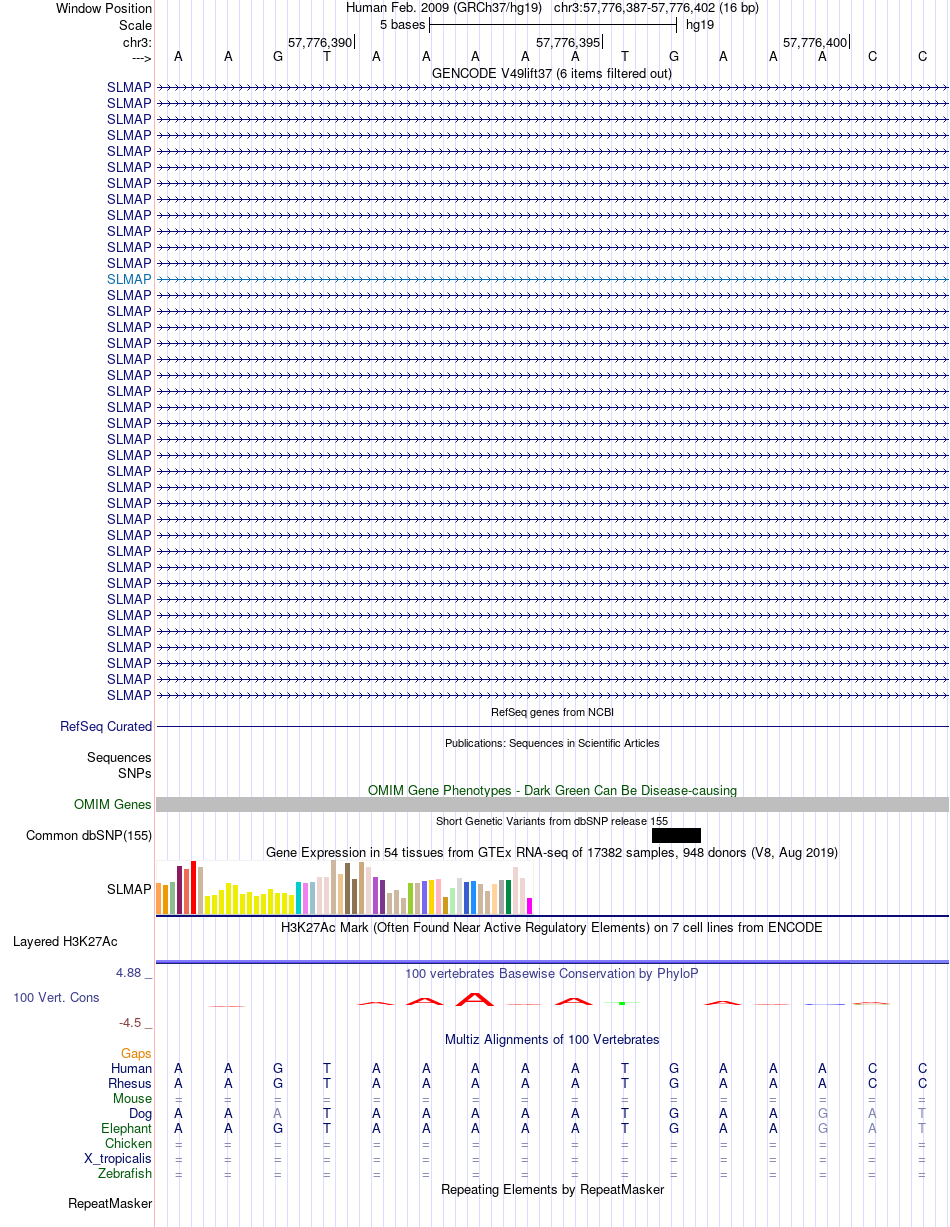Viewport: 950px width, 1227px height.
Task: Select the Dog alignment row label
Action: 140,1114
